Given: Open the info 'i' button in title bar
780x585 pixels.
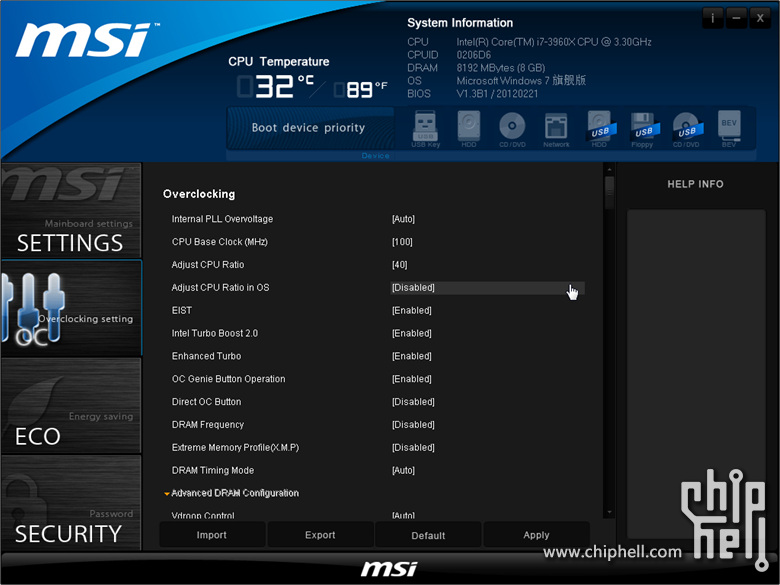Looking at the screenshot, I should (712, 18).
